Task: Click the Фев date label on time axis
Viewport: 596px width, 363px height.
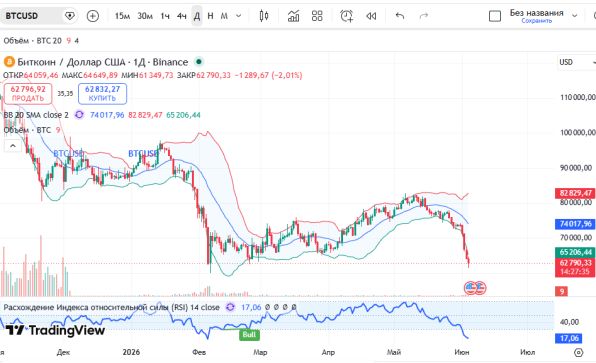Action: 199,352
